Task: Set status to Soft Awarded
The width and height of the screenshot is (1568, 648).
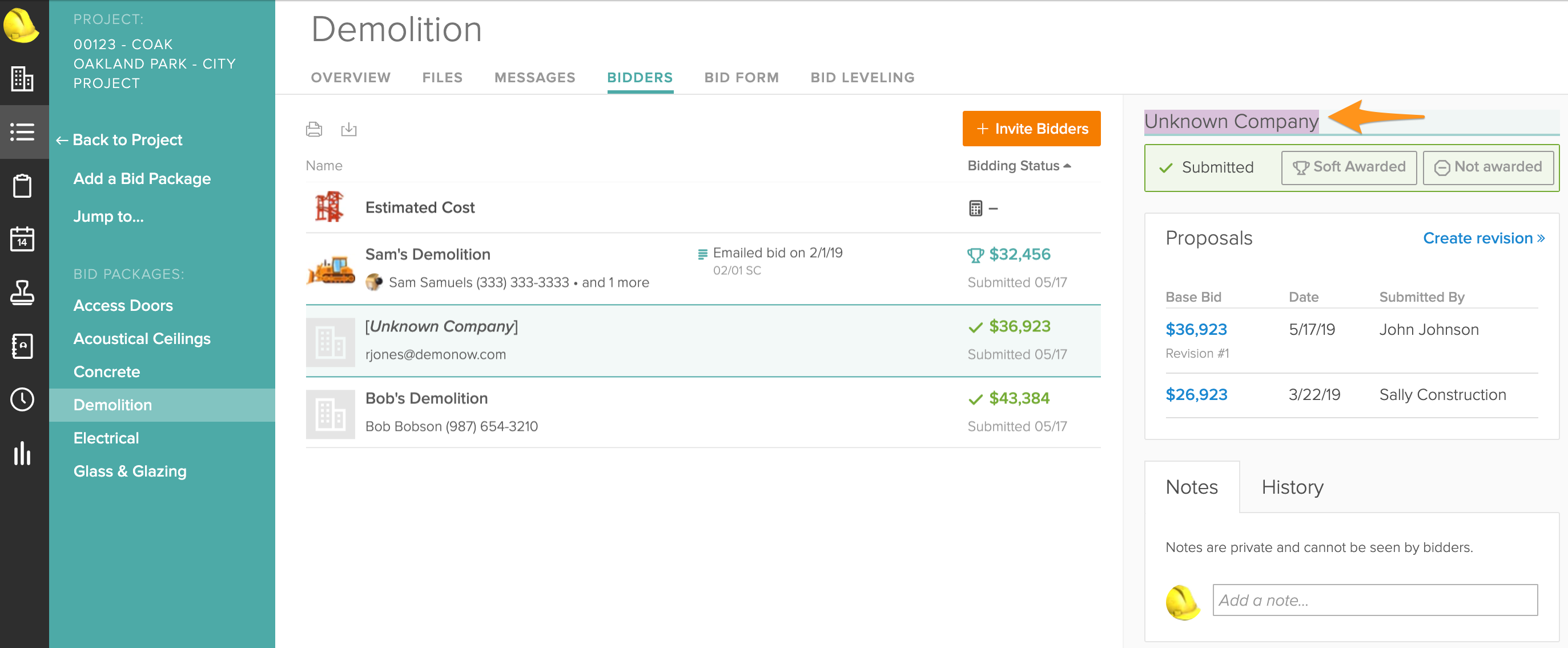Action: point(1348,167)
